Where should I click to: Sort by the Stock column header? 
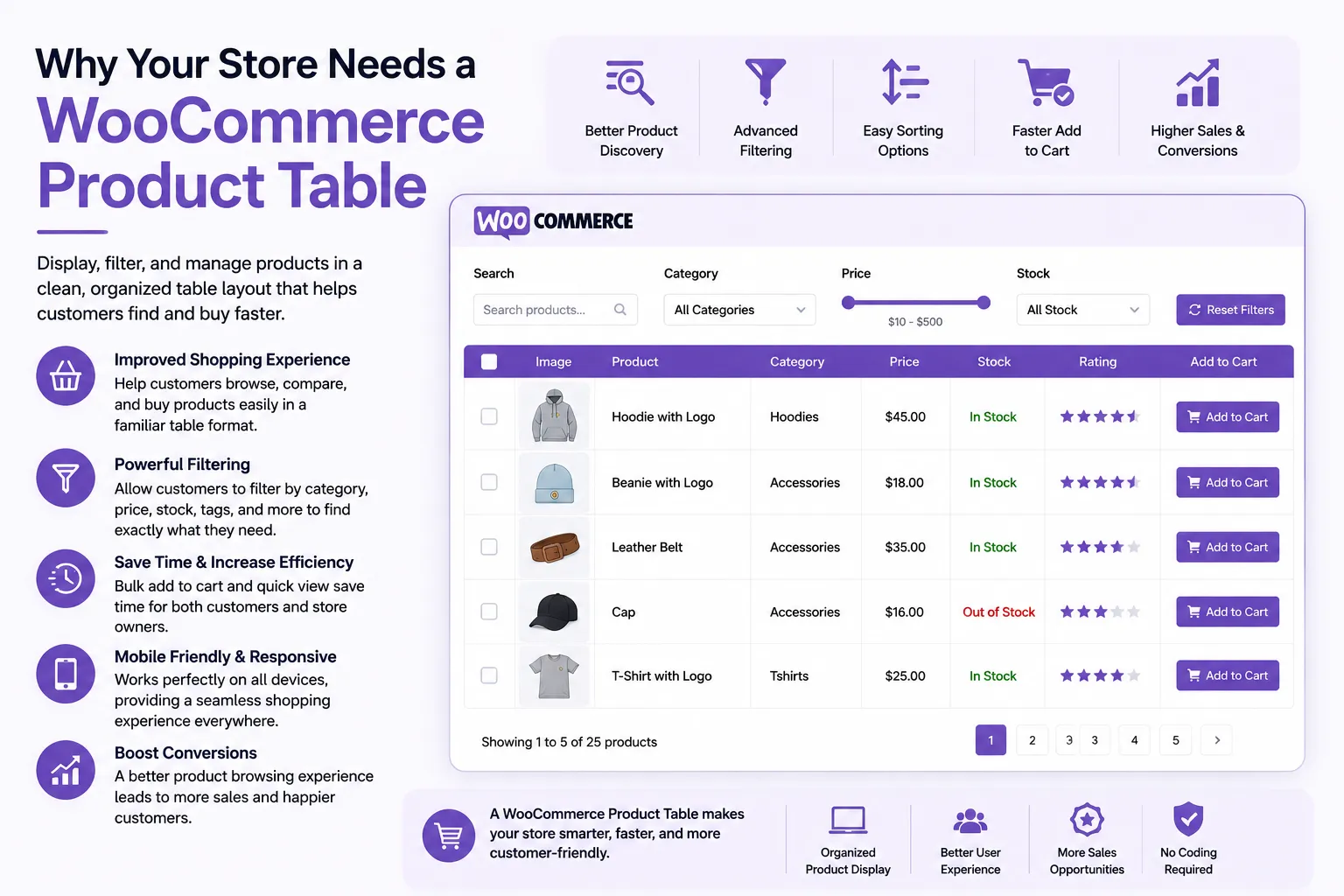tap(994, 361)
